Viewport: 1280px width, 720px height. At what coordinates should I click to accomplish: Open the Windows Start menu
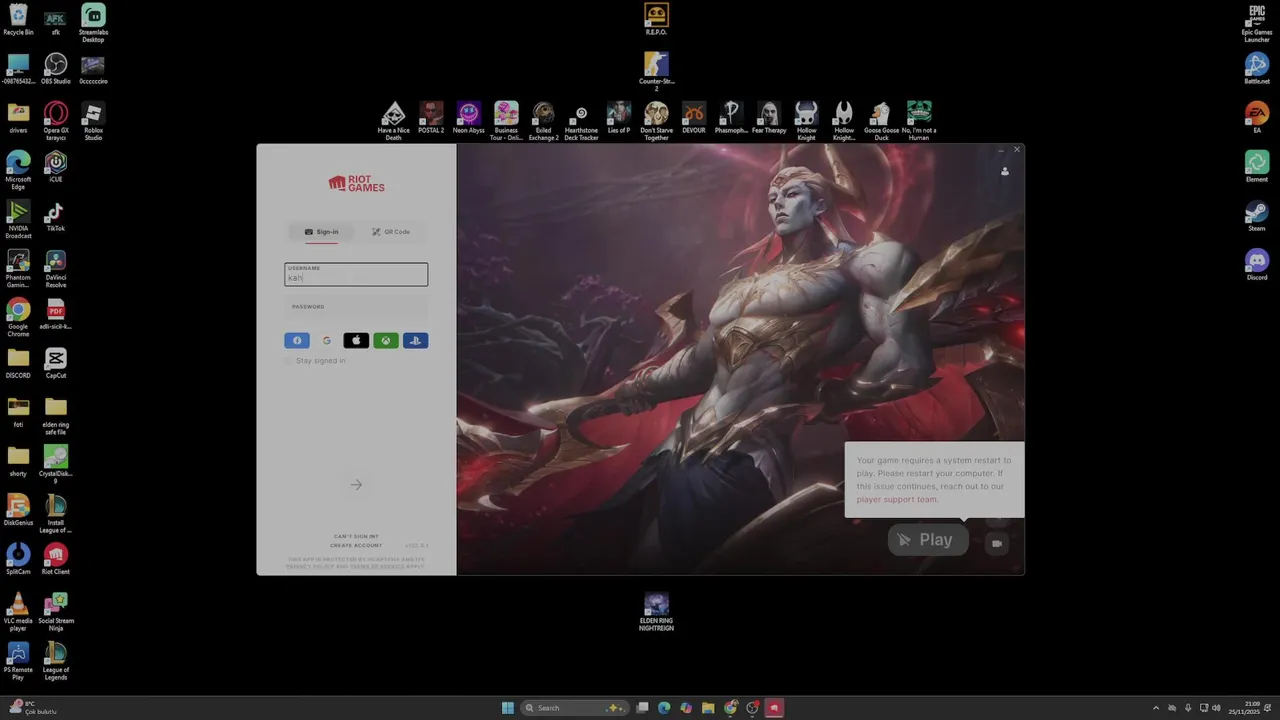(508, 708)
